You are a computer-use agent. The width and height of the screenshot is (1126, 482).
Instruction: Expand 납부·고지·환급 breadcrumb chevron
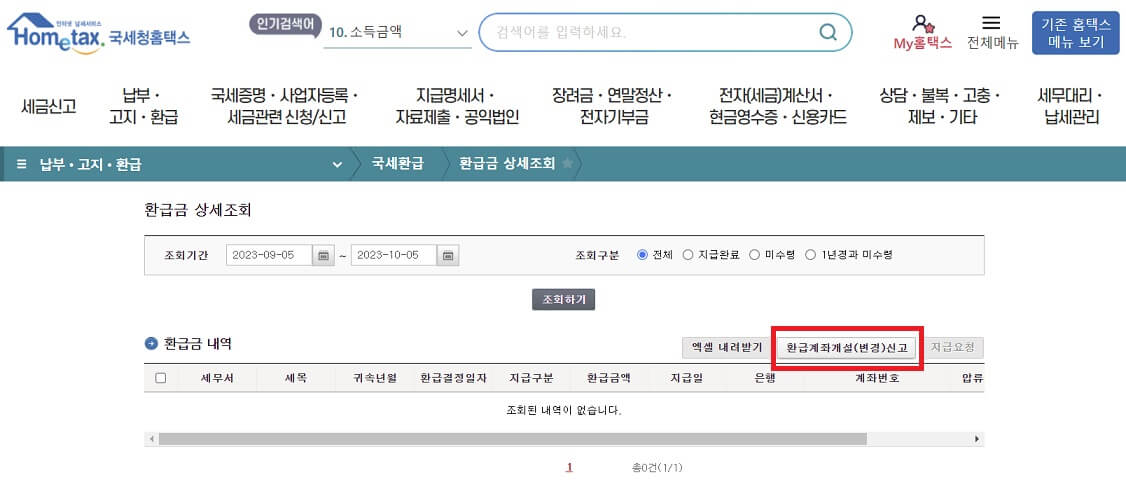338,164
